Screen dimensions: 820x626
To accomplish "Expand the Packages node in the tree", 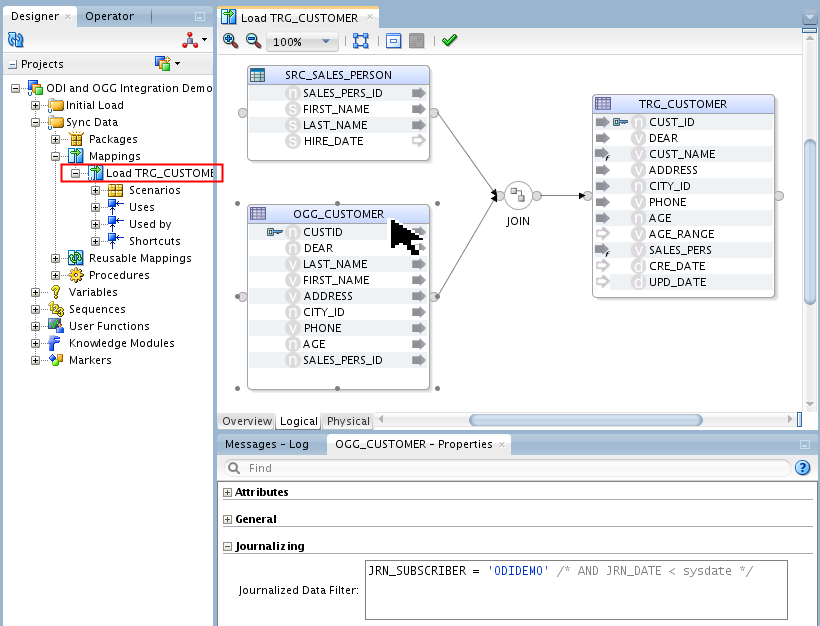I will pyautogui.click(x=55, y=139).
